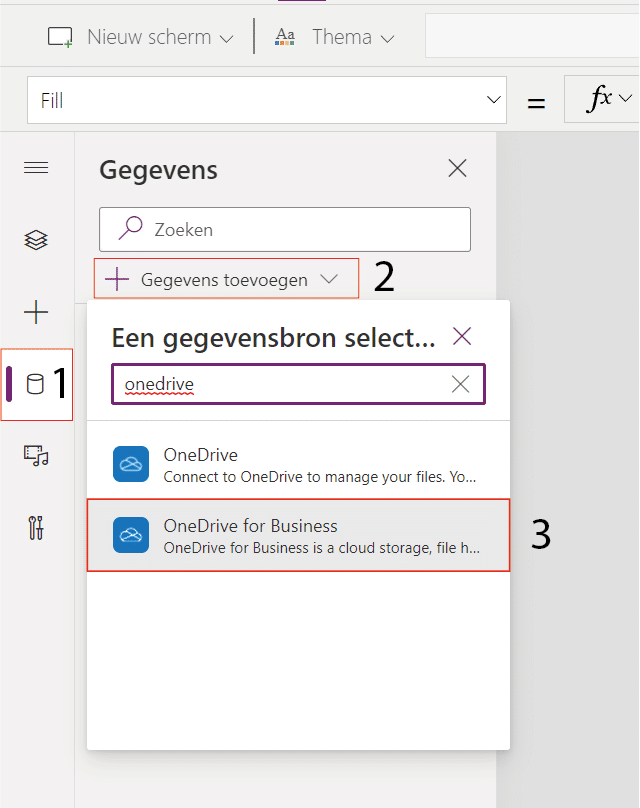Screen dimensions: 640x808
Task: Expand Gegevens toevoegen chevron
Action: click(x=329, y=279)
